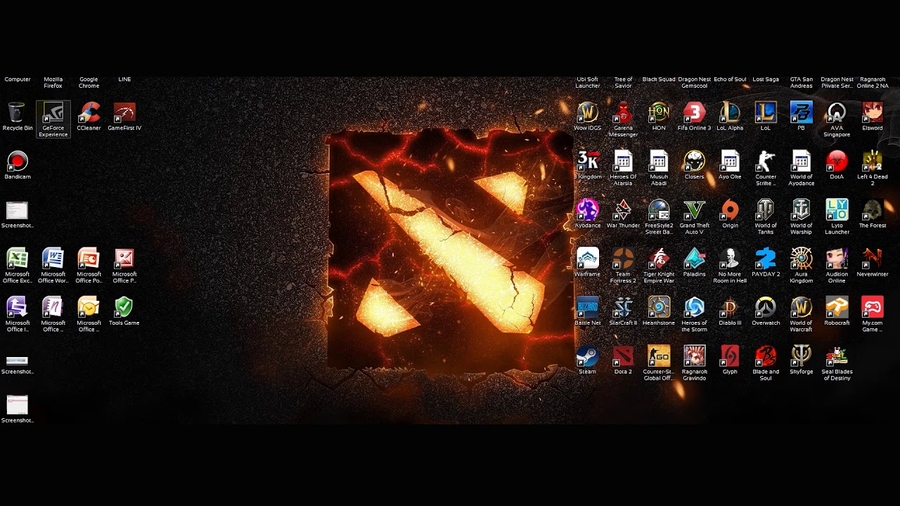The width and height of the screenshot is (900, 506).
Task: Select the Microsoft Office Excel shortcut
Action: click(17, 259)
